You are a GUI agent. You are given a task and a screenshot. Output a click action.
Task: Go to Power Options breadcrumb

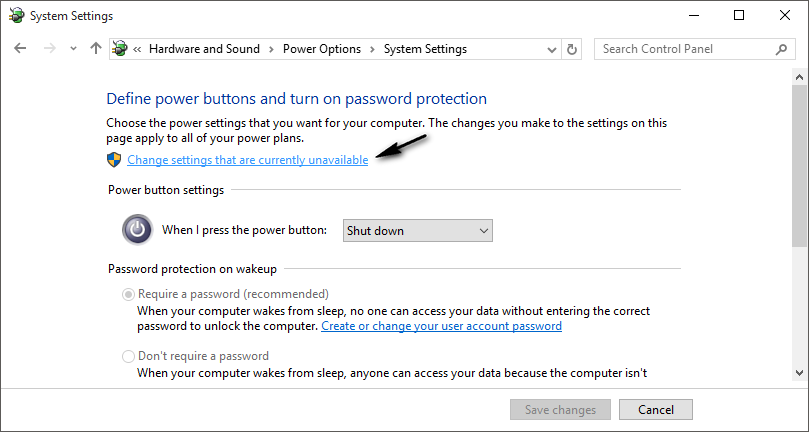pyautogui.click(x=322, y=48)
